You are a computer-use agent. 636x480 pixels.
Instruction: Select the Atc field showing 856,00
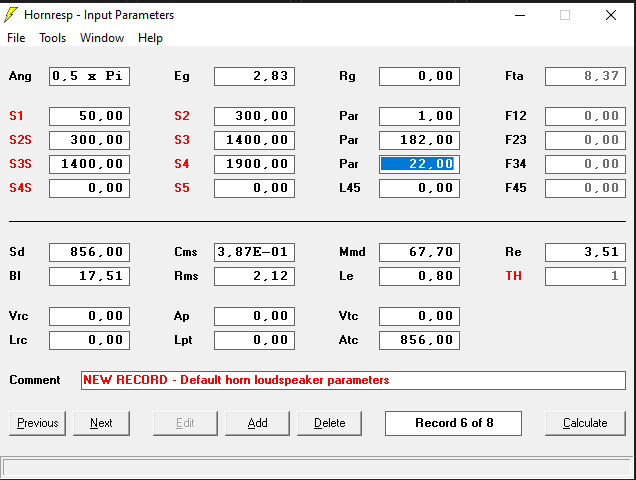419,340
